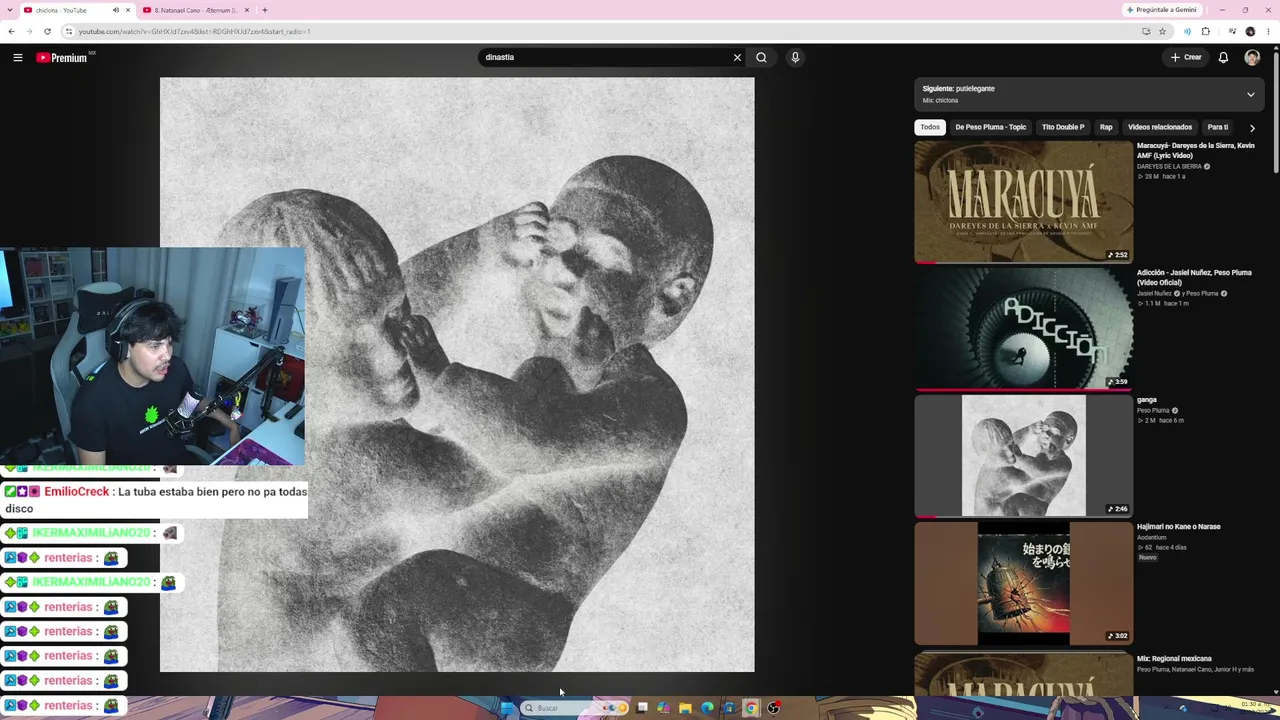Screen dimensions: 1280x720
Task: Click the album art video player
Action: tap(457, 375)
